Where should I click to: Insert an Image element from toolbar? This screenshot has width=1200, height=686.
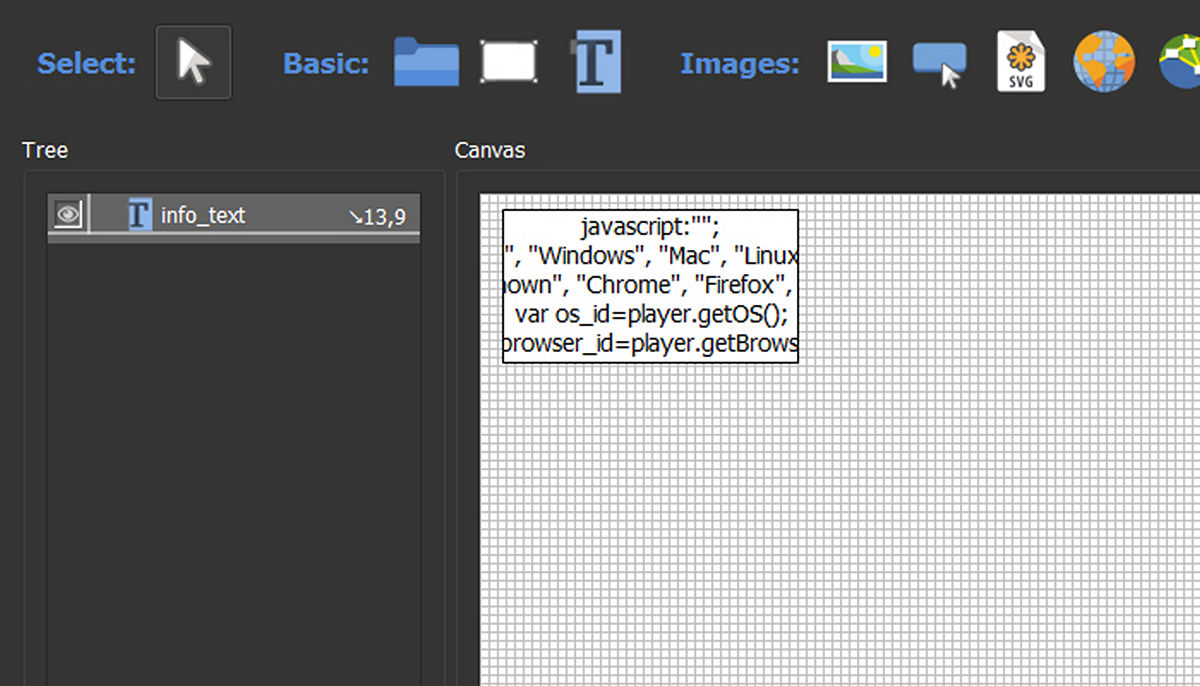[x=857, y=62]
